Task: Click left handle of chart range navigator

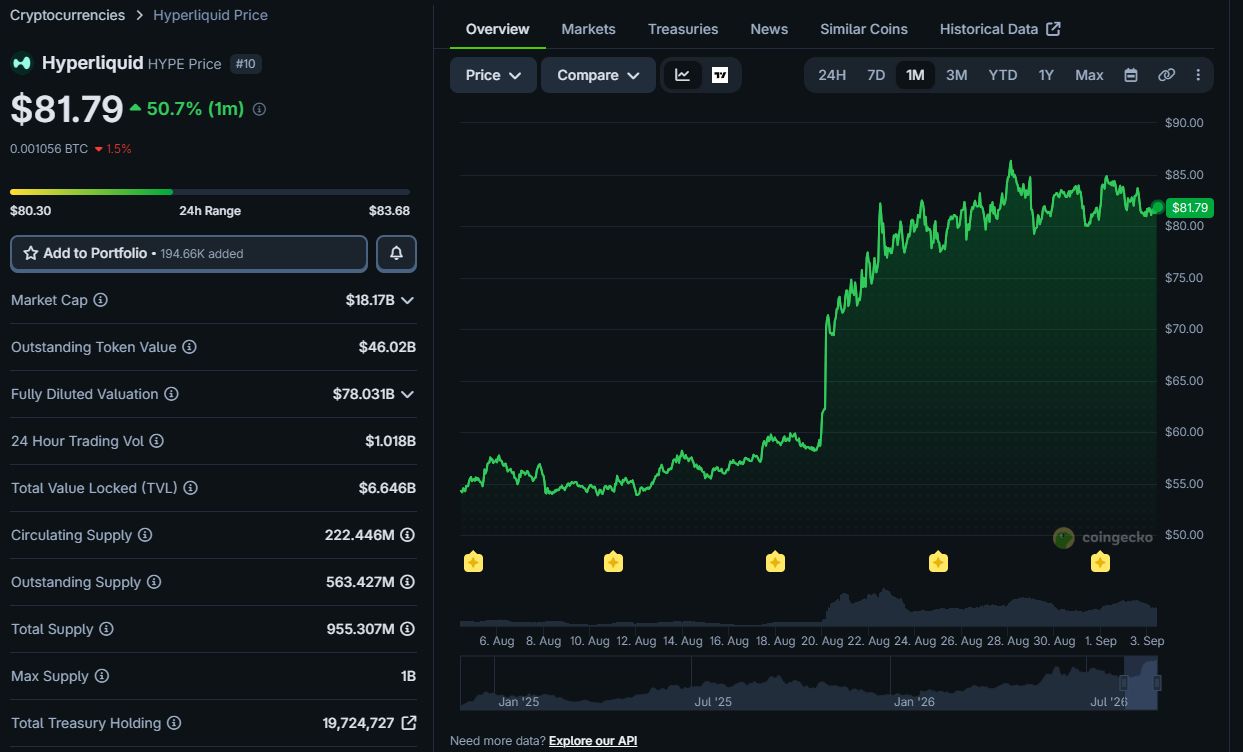Action: (1124, 683)
